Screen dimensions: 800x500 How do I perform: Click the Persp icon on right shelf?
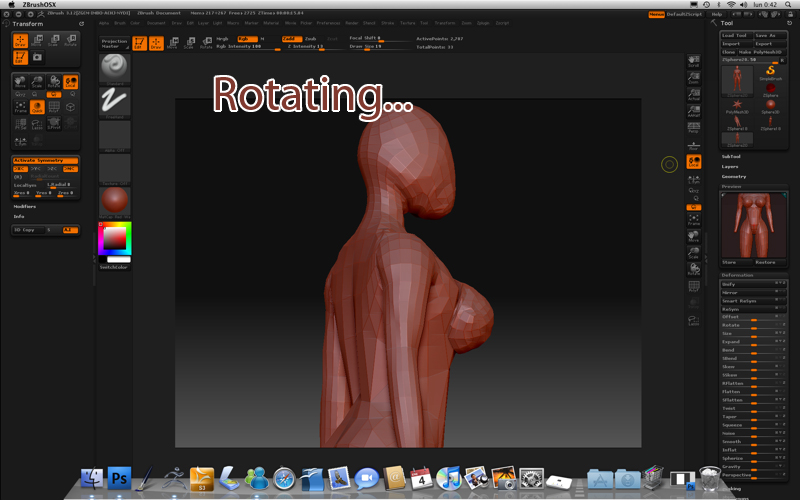pyautogui.click(x=693, y=128)
